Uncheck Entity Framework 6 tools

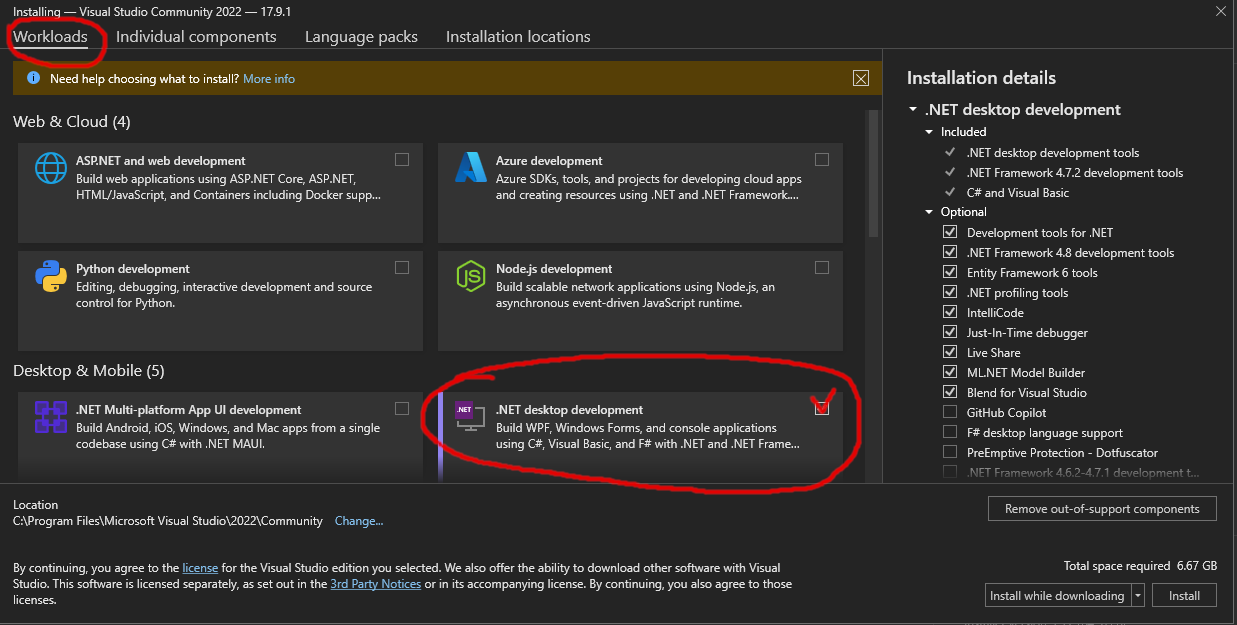click(950, 272)
